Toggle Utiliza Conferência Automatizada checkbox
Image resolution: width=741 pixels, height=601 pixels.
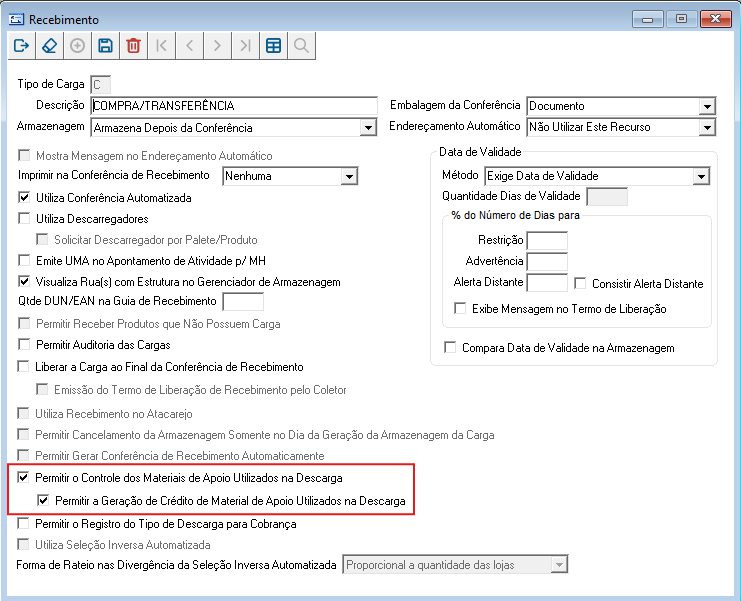24,197
